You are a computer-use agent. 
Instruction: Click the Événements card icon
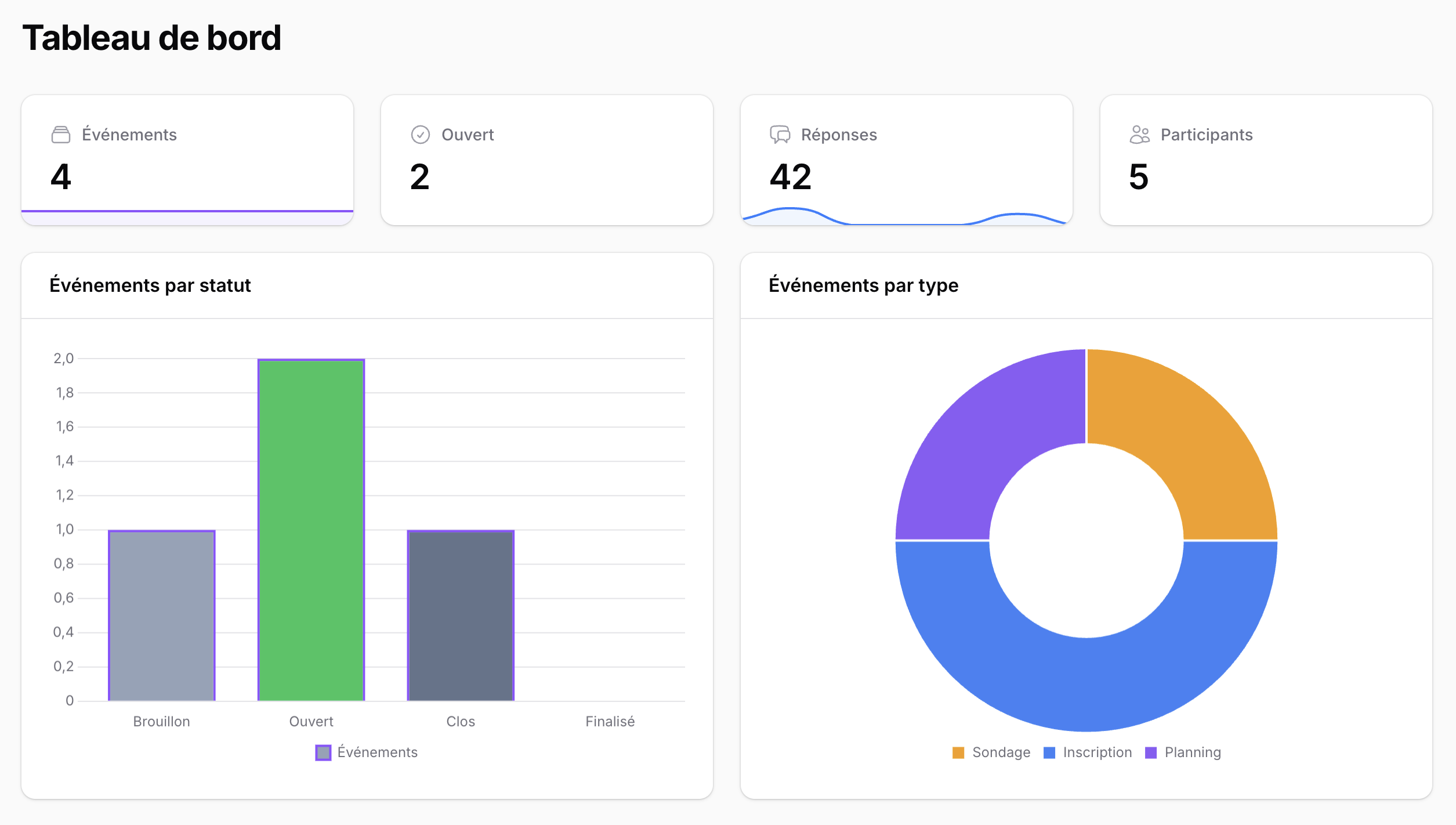click(x=61, y=134)
